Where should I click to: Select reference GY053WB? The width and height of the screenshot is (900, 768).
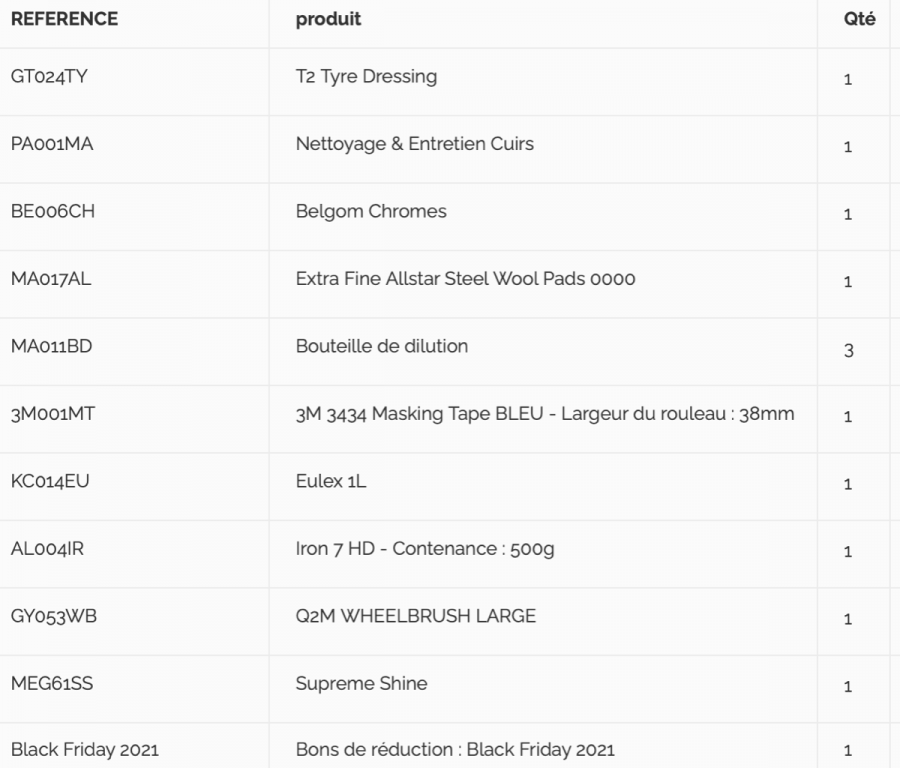54,616
